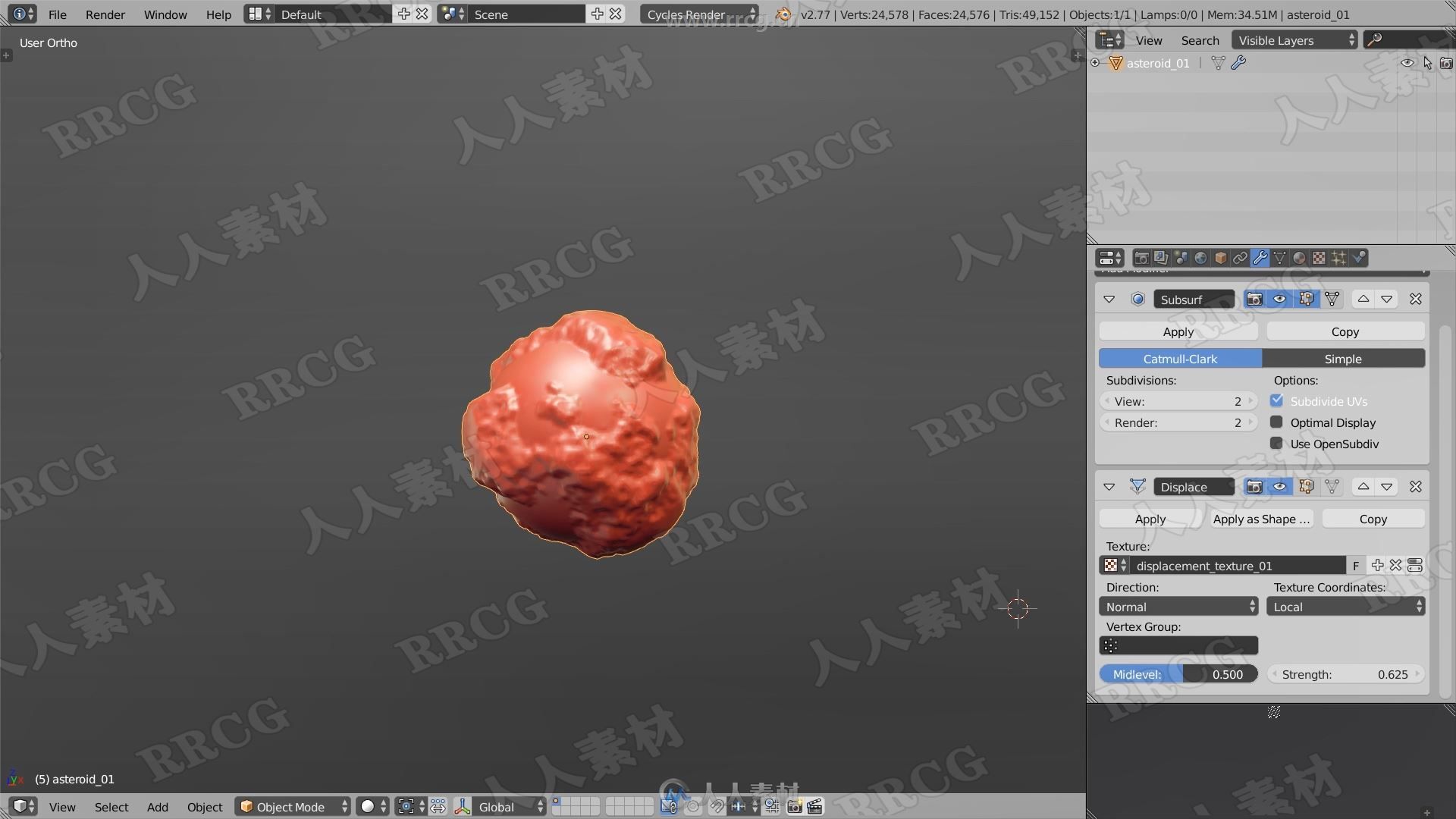The height and width of the screenshot is (819, 1456).
Task: Expand the Displace modifier panel
Action: pos(1109,487)
